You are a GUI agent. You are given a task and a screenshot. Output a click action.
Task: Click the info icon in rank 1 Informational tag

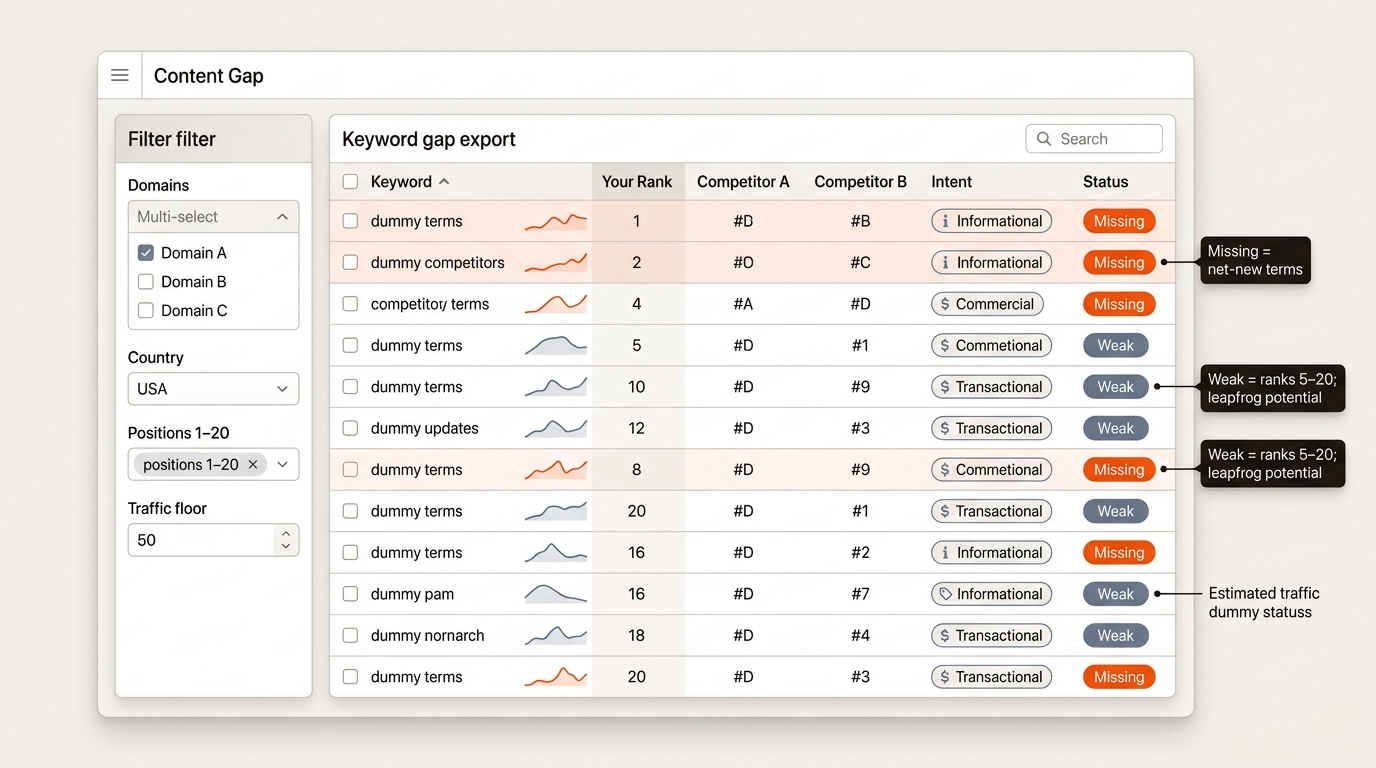point(945,221)
